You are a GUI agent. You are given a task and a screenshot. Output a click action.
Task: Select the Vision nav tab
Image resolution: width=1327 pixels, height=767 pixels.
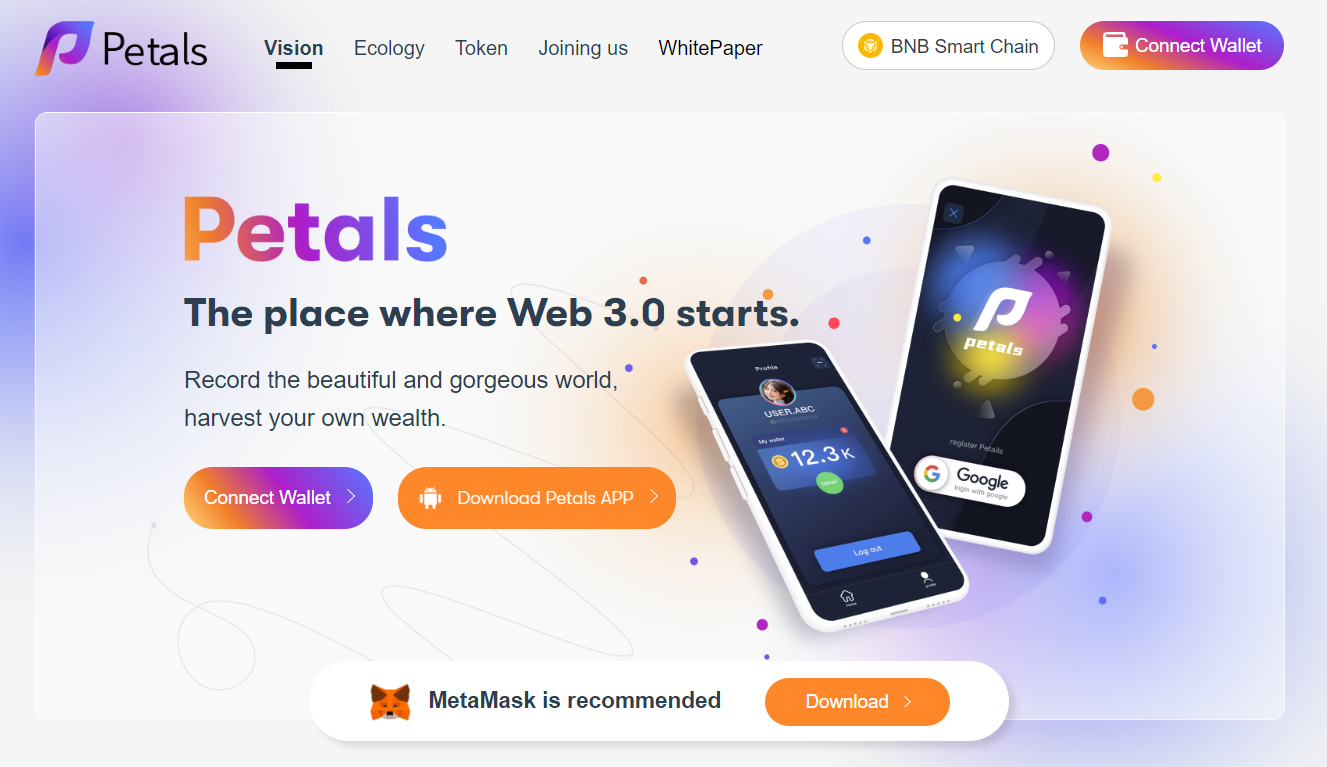pyautogui.click(x=293, y=48)
